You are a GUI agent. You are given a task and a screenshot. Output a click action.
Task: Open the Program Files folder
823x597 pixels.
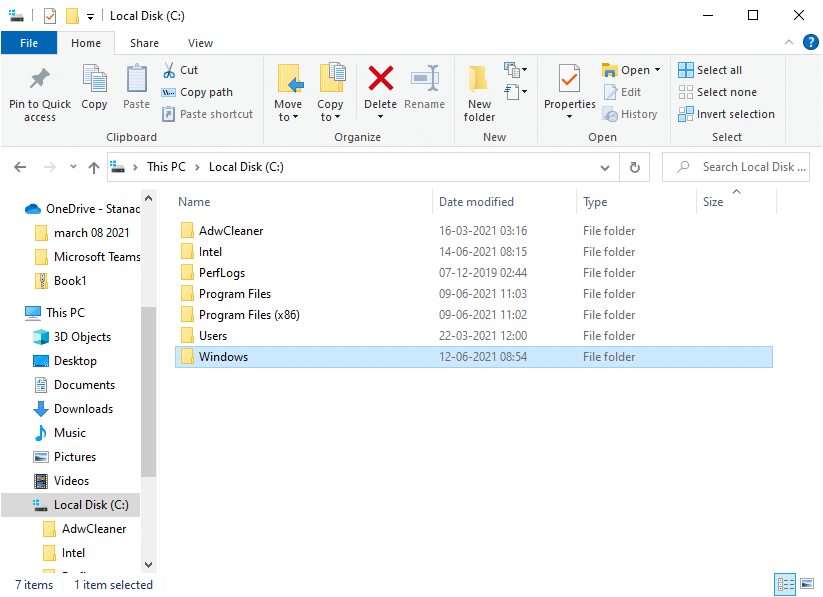click(233, 293)
